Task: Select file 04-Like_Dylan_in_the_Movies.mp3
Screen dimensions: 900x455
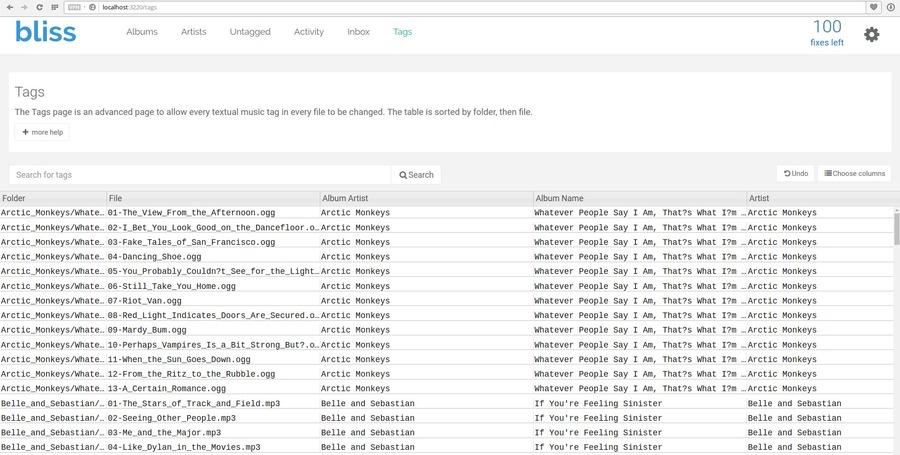Action: point(214,447)
